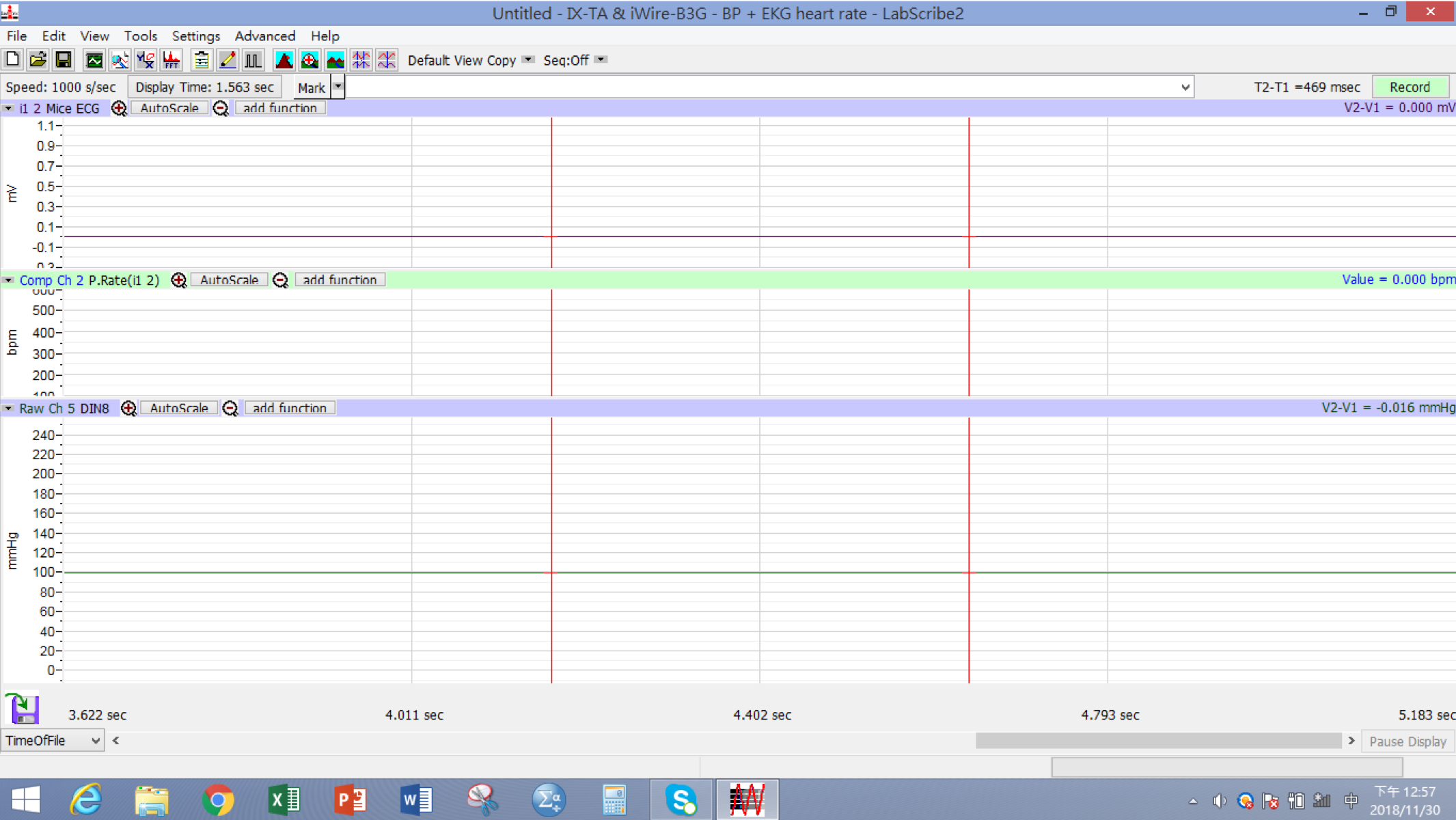The image size is (1456, 820).
Task: Expand the Default View Copy dropdown
Action: pyautogui.click(x=528, y=59)
